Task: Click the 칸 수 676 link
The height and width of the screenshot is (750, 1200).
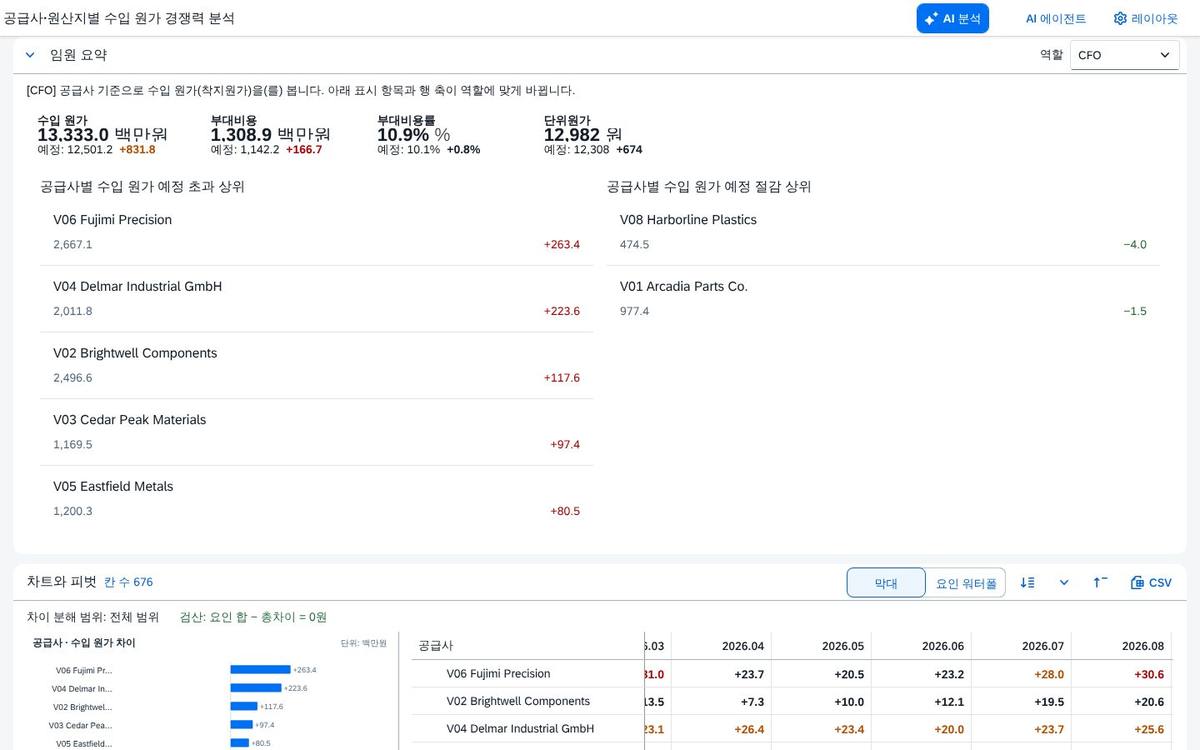Action: (128, 582)
